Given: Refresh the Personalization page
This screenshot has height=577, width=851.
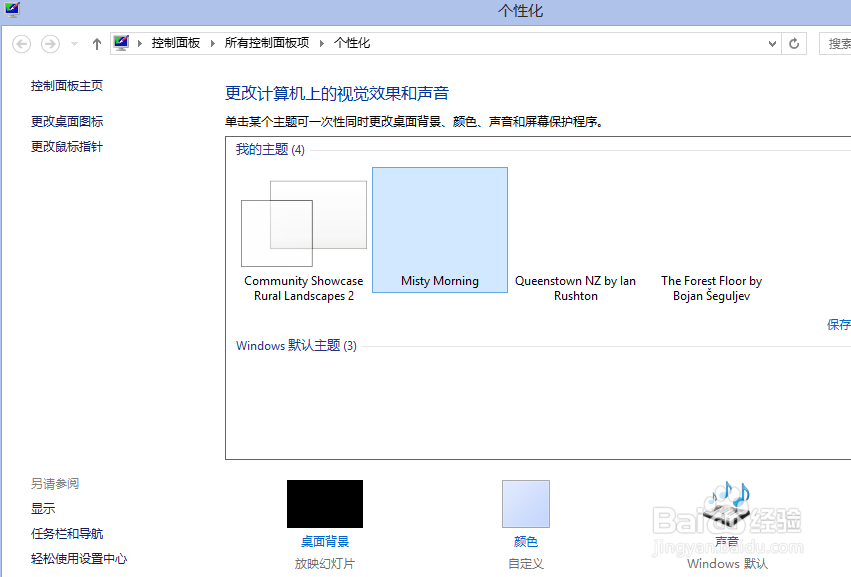Looking at the screenshot, I should (793, 43).
